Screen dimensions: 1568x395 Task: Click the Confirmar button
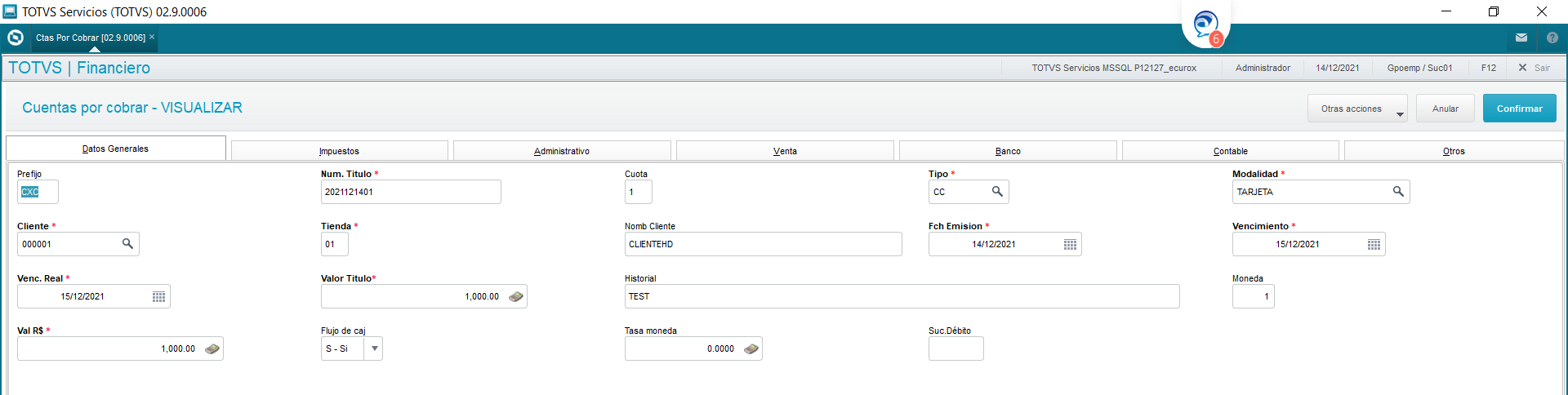(1519, 109)
